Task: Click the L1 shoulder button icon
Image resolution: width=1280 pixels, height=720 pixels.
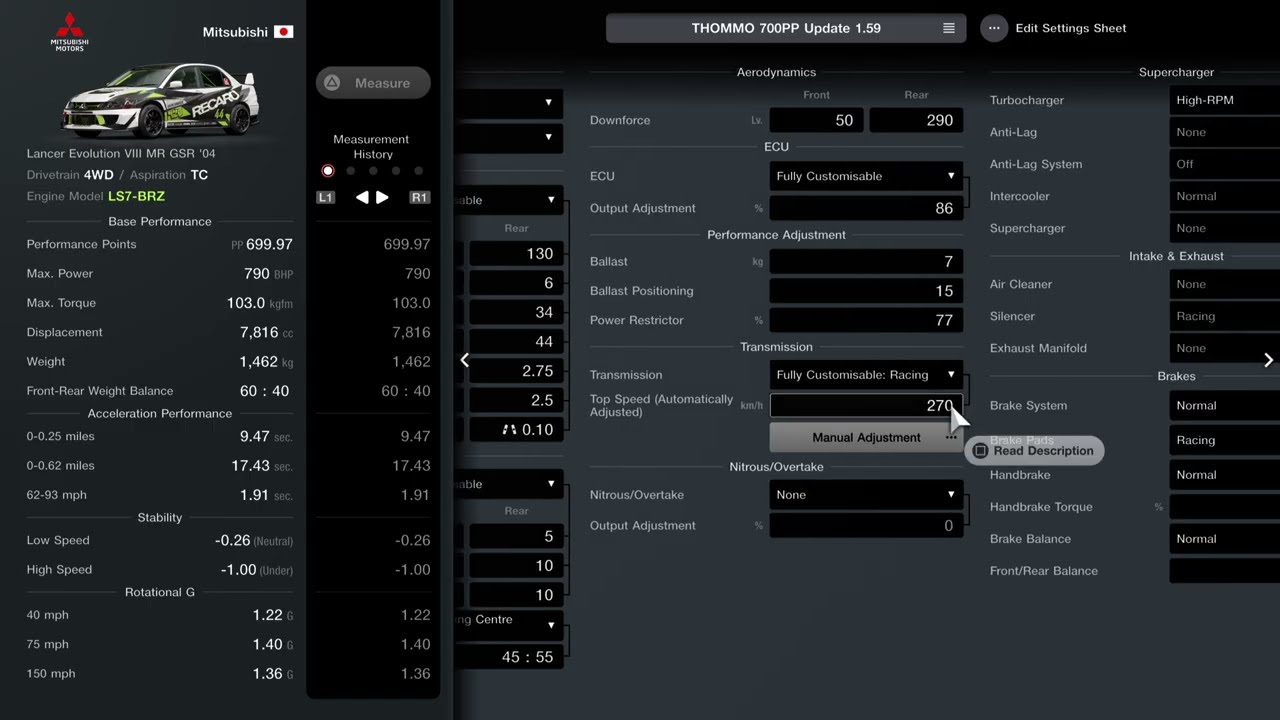Action: 325,198
